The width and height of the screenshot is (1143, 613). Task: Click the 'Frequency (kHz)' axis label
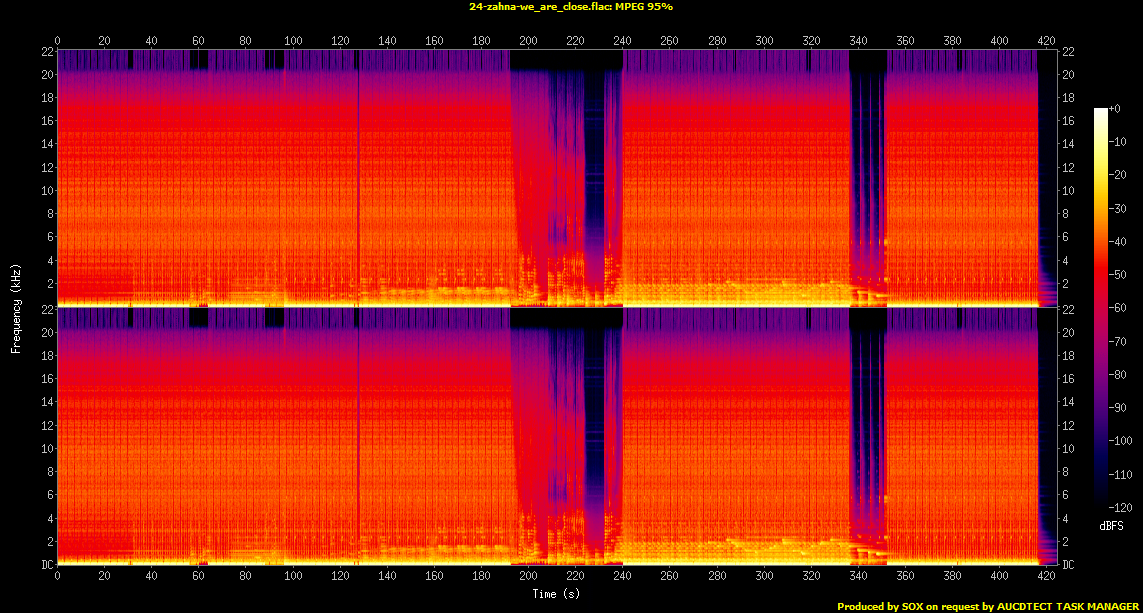coord(15,309)
